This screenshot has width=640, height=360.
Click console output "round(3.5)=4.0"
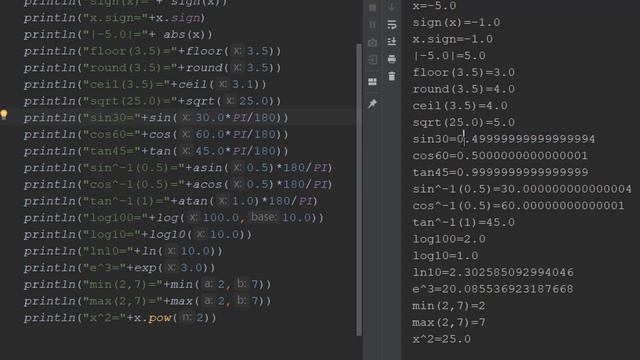point(464,89)
